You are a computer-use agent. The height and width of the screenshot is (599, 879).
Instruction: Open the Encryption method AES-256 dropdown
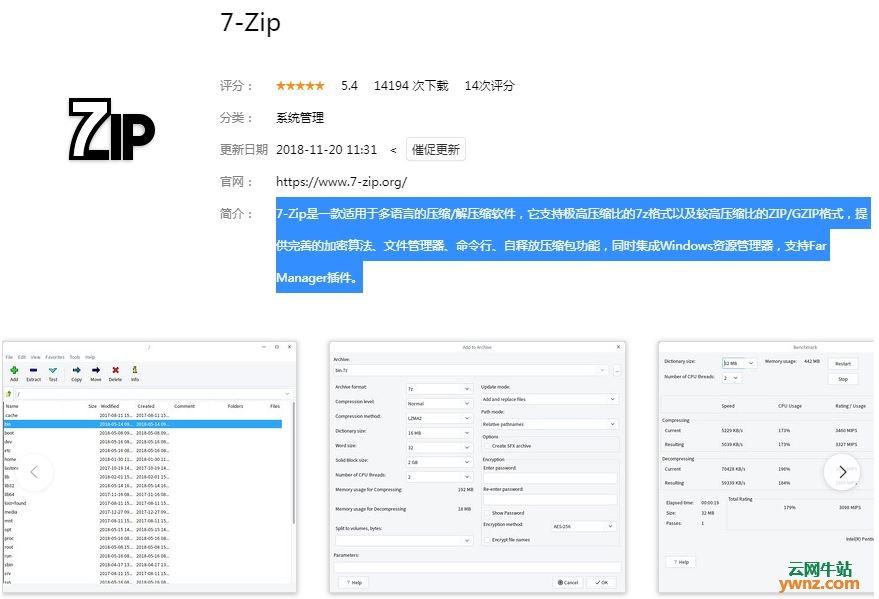(583, 526)
